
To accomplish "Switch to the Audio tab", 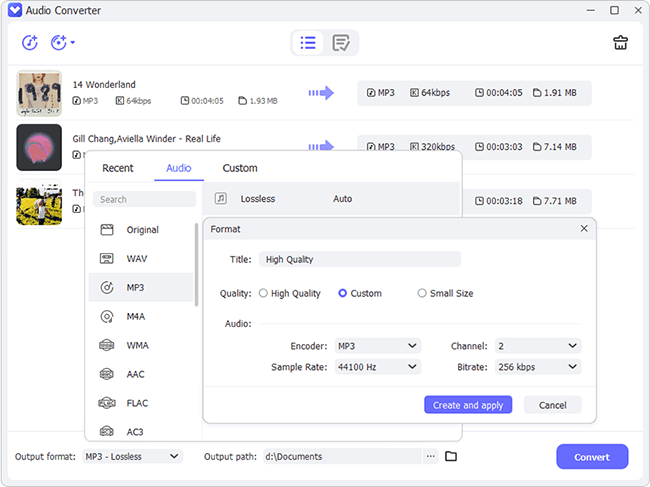I will 179,168.
